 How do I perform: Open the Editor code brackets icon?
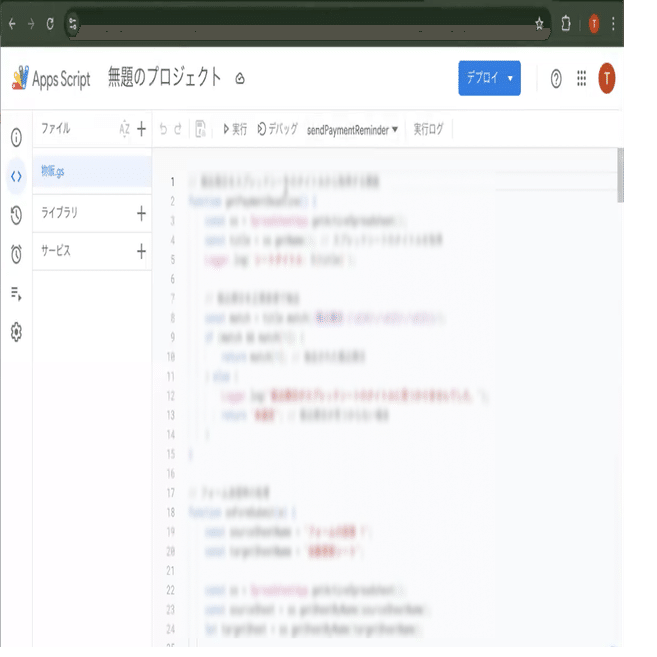tap(16, 176)
